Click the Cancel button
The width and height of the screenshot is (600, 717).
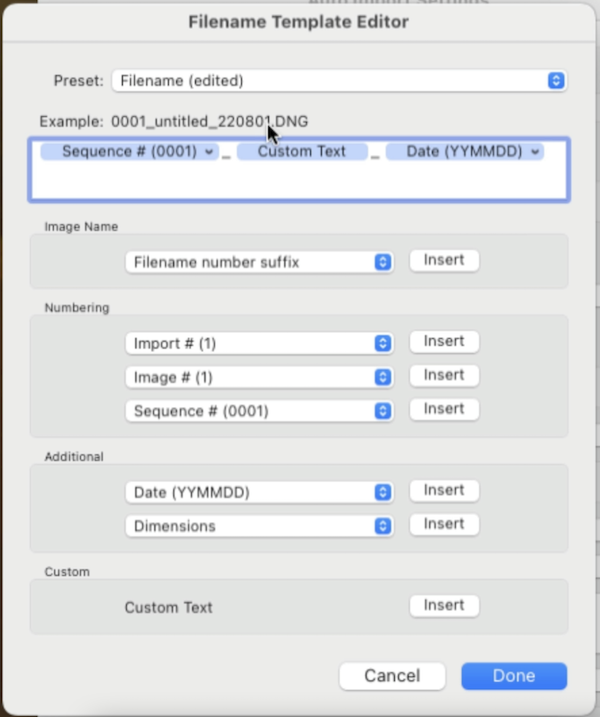392,676
